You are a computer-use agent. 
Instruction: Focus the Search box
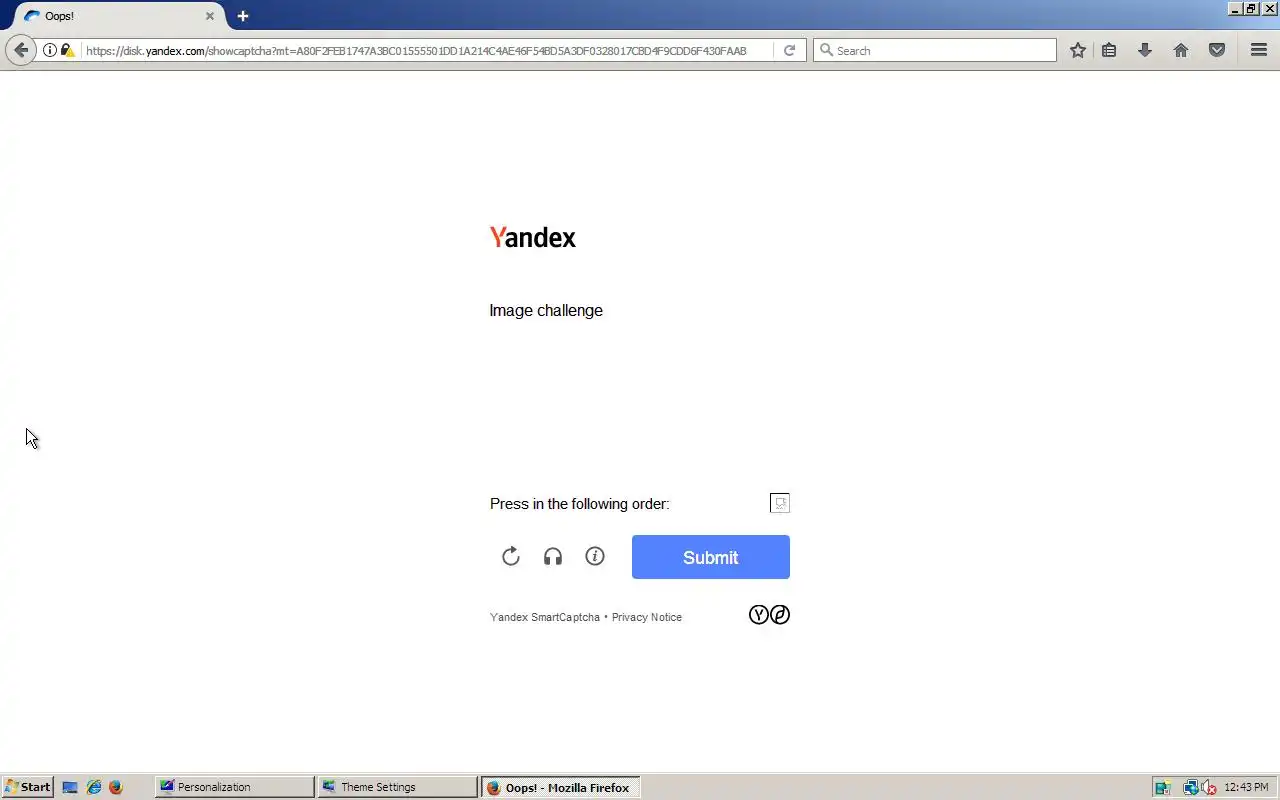(x=935, y=50)
